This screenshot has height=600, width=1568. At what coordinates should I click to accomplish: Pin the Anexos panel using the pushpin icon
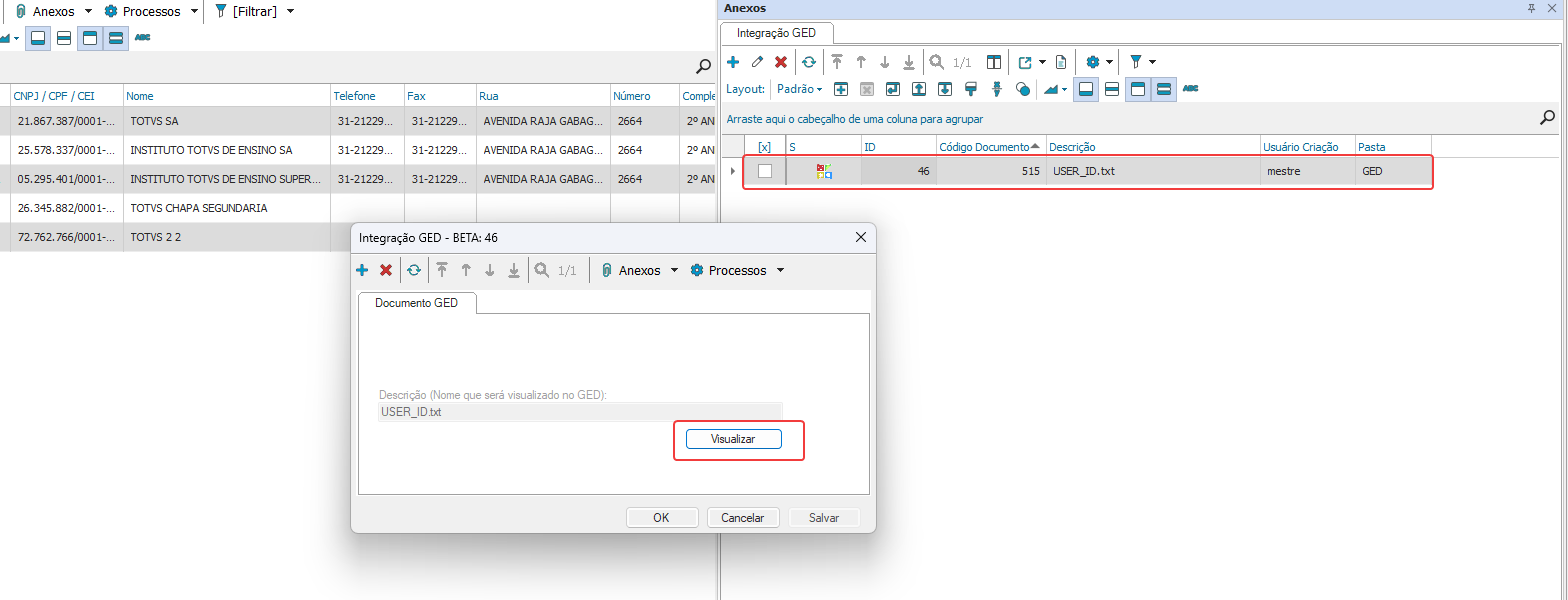1531,8
